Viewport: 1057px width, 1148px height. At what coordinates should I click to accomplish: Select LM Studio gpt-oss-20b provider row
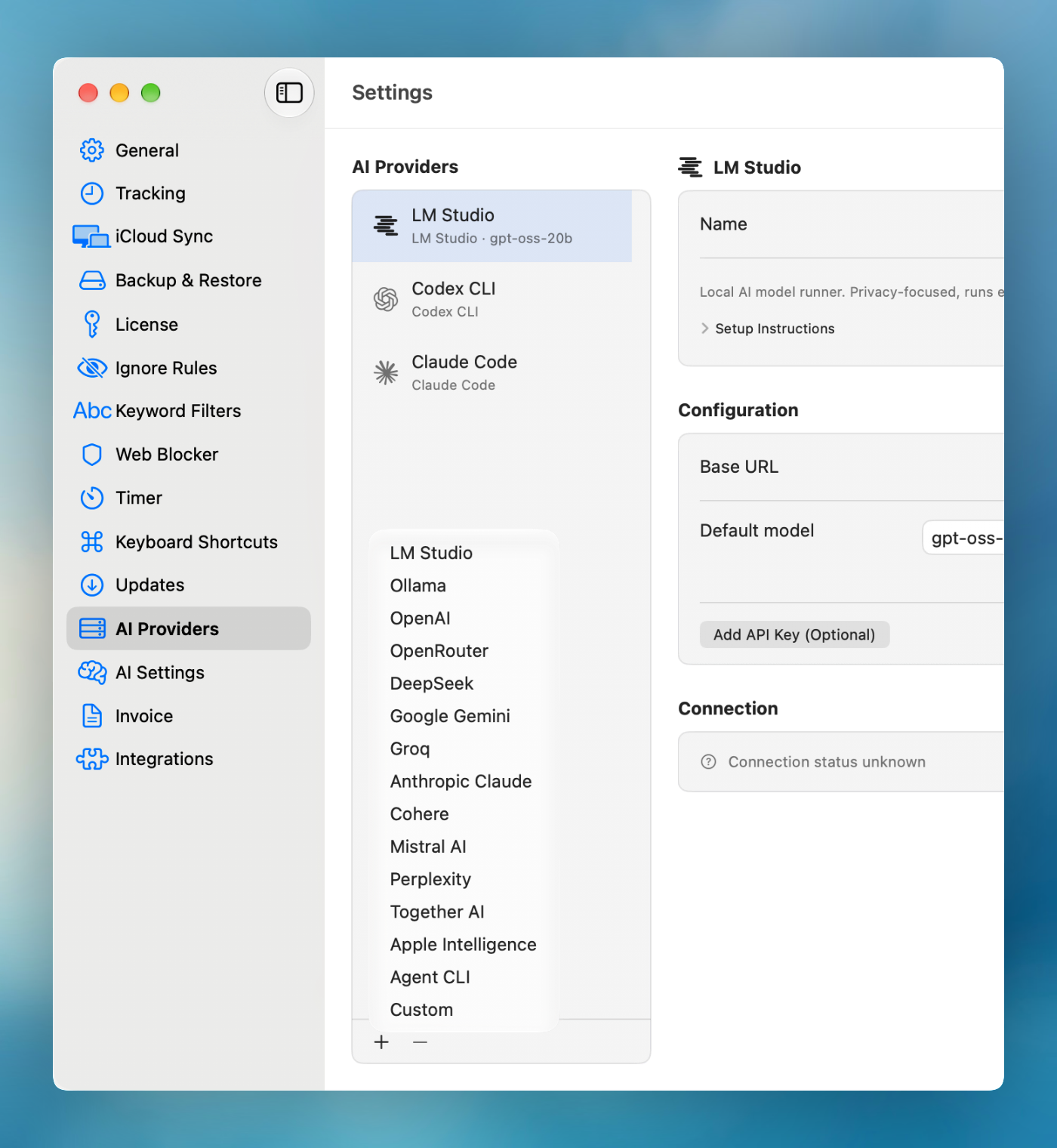492,226
